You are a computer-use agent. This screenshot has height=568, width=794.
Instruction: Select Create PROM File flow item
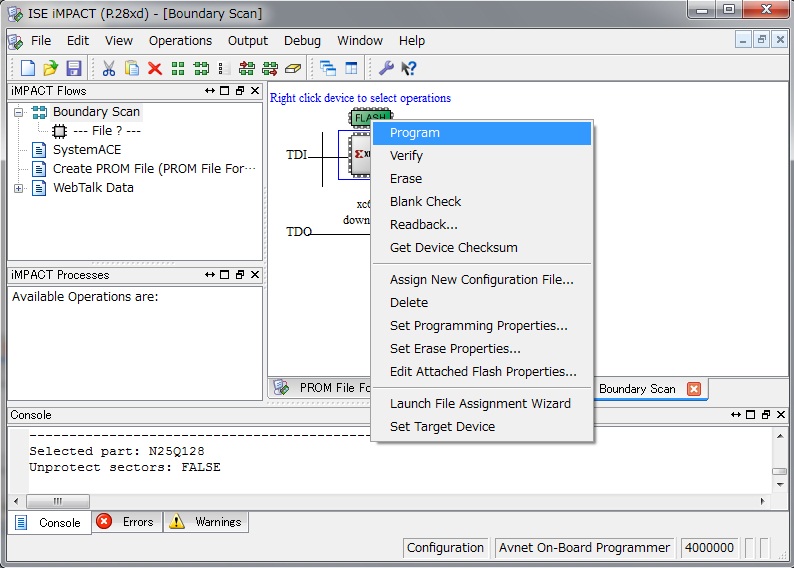coord(154,169)
